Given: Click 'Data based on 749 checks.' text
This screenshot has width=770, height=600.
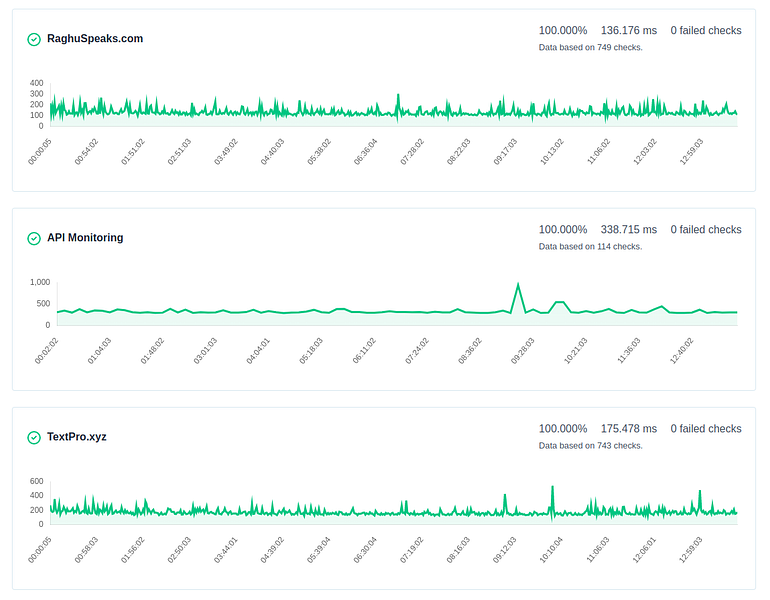Looking at the screenshot, I should [x=590, y=48].
